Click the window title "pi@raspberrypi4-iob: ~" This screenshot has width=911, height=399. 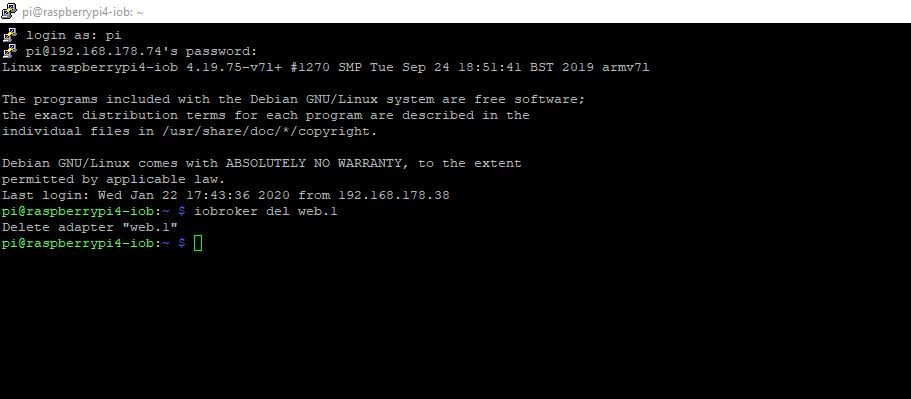tap(83, 12)
